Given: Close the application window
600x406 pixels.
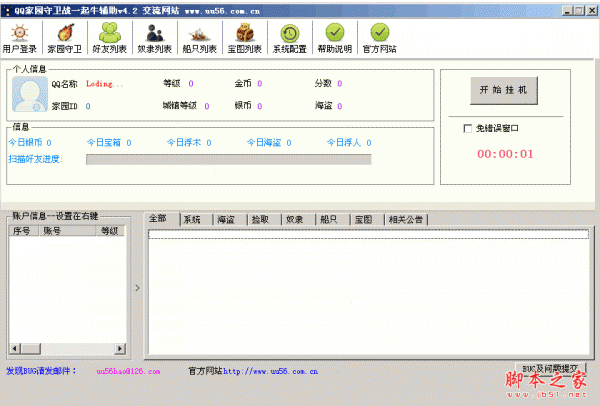Looking at the screenshot, I should [592, 11].
